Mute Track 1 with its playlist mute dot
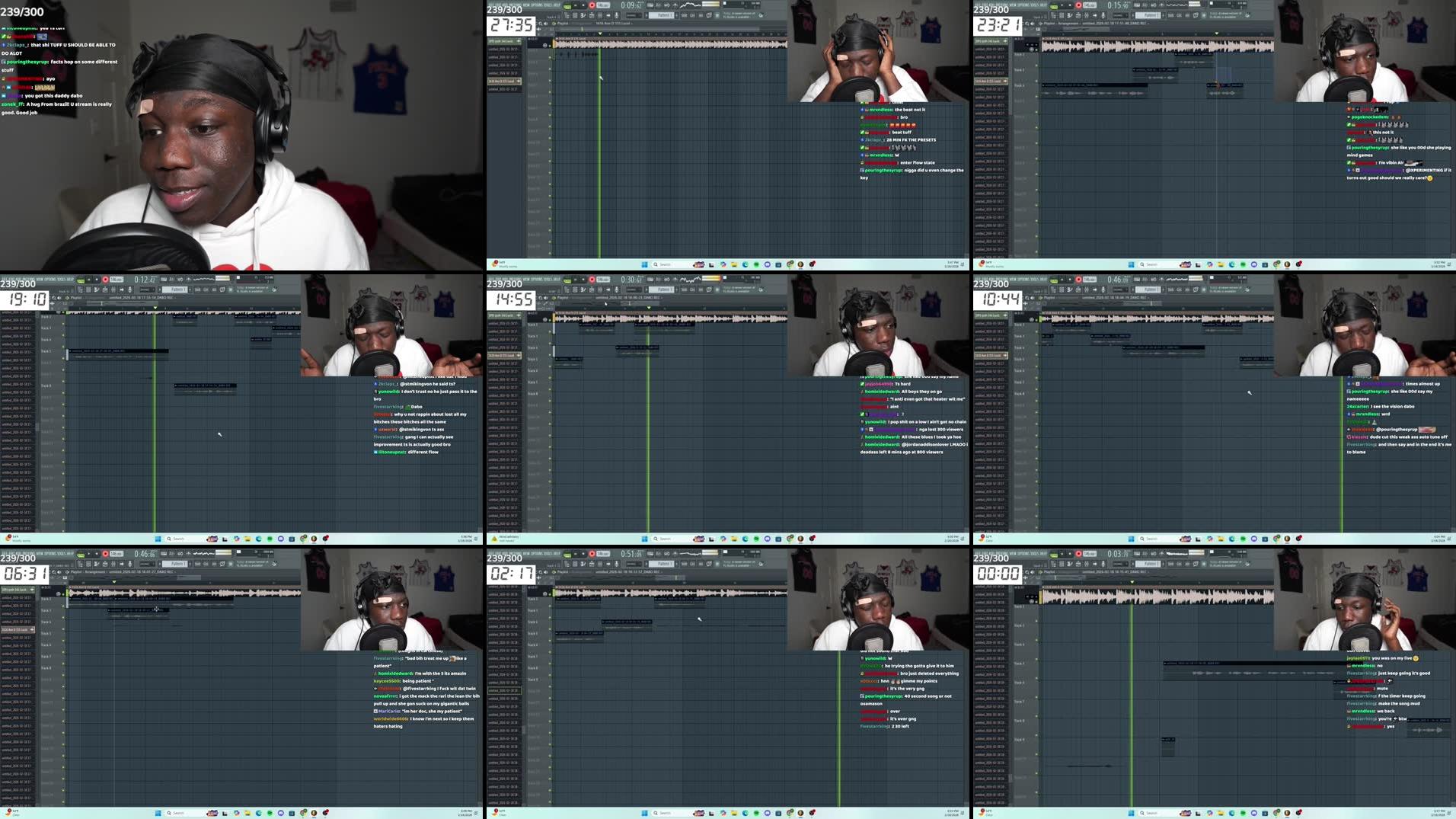This screenshot has height=819, width=1456. [550, 46]
